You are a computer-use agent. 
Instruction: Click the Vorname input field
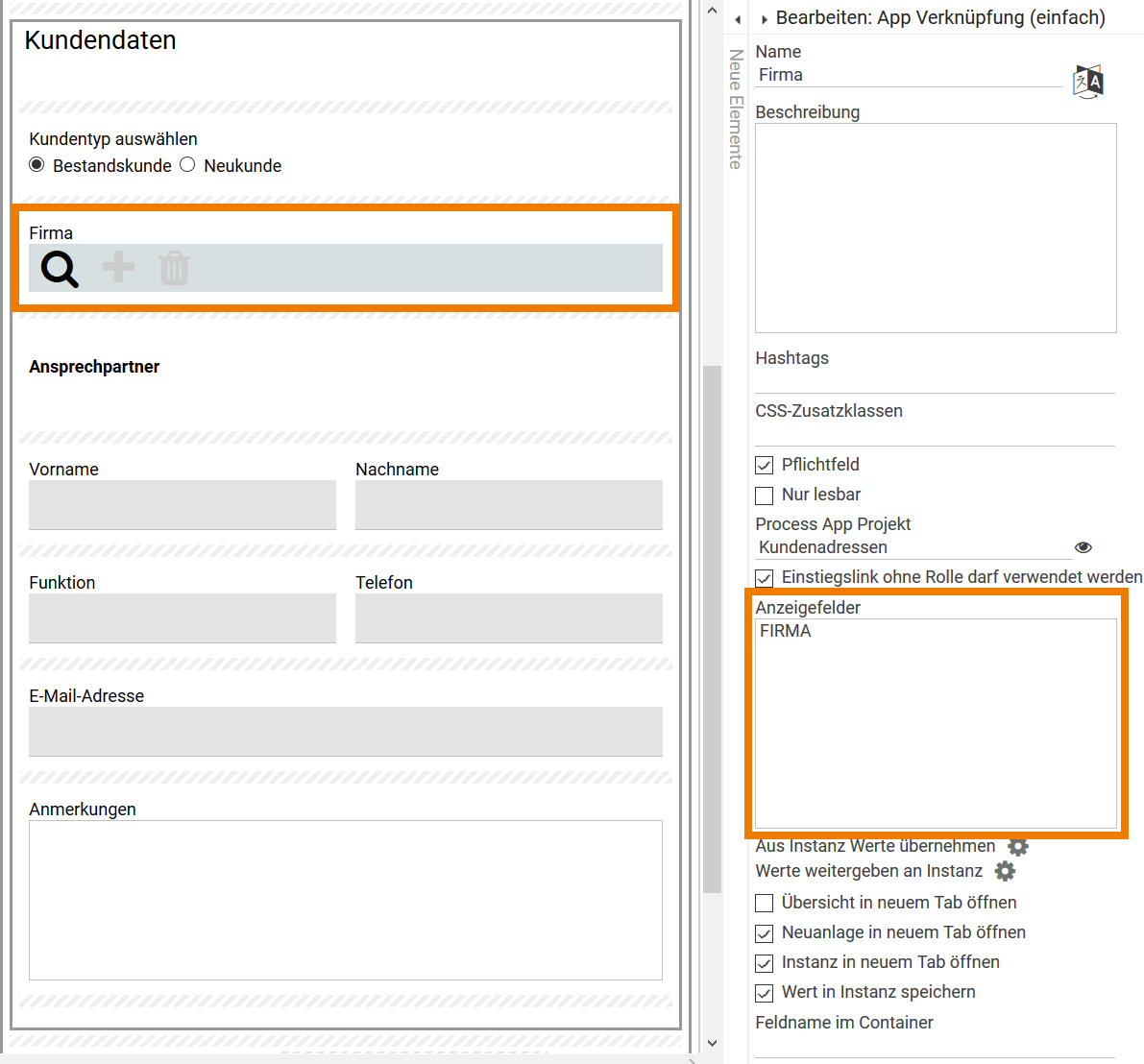click(x=183, y=505)
